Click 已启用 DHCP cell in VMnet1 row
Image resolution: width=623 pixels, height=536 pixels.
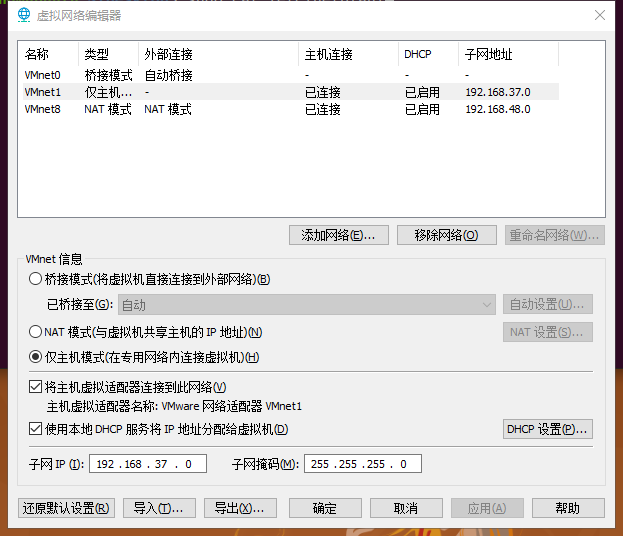(x=422, y=92)
